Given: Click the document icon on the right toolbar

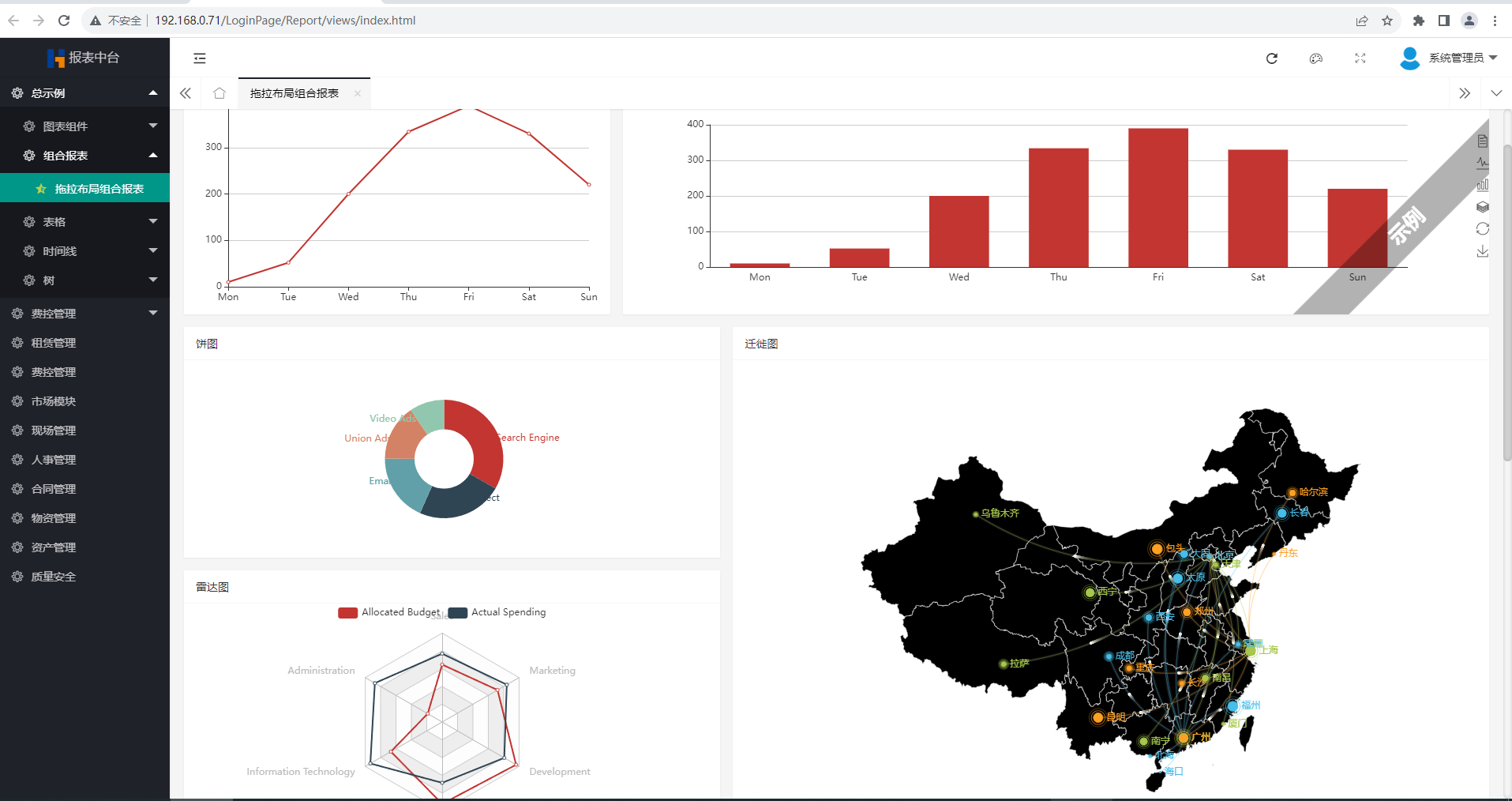Looking at the screenshot, I should click(1483, 141).
